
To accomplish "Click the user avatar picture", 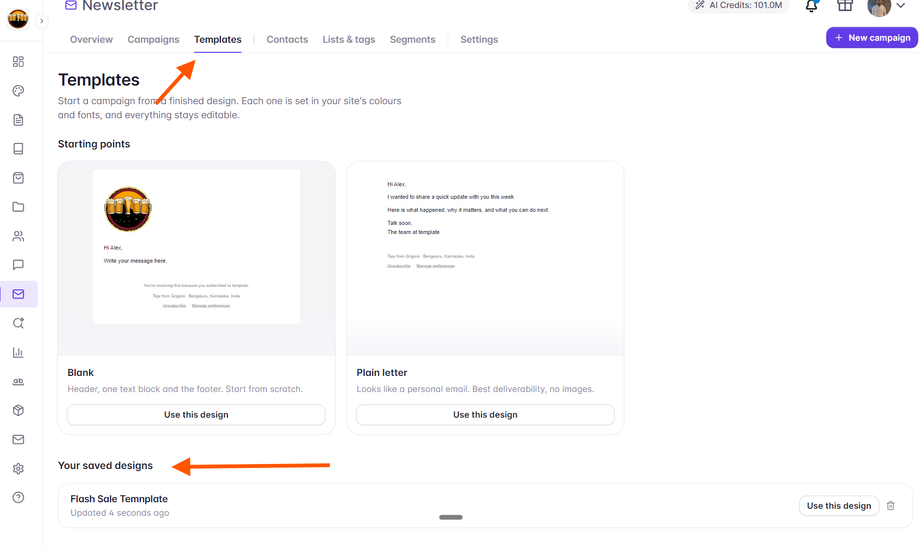I will (879, 7).
